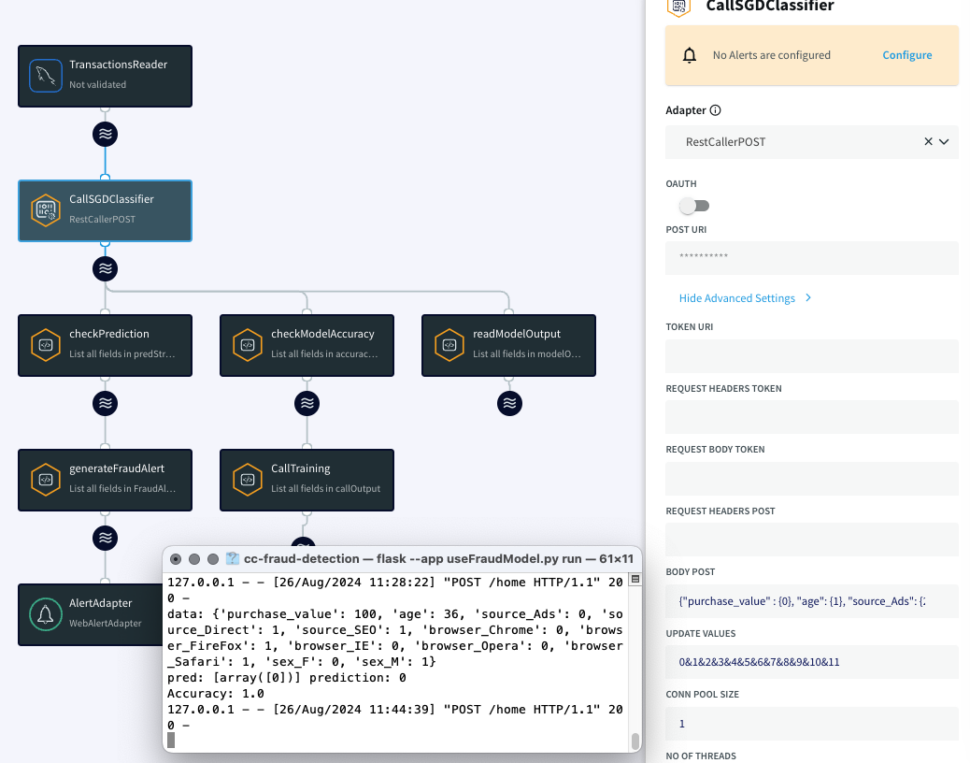
Task: Select the generateFraudAlert node icon
Action: [x=46, y=479]
